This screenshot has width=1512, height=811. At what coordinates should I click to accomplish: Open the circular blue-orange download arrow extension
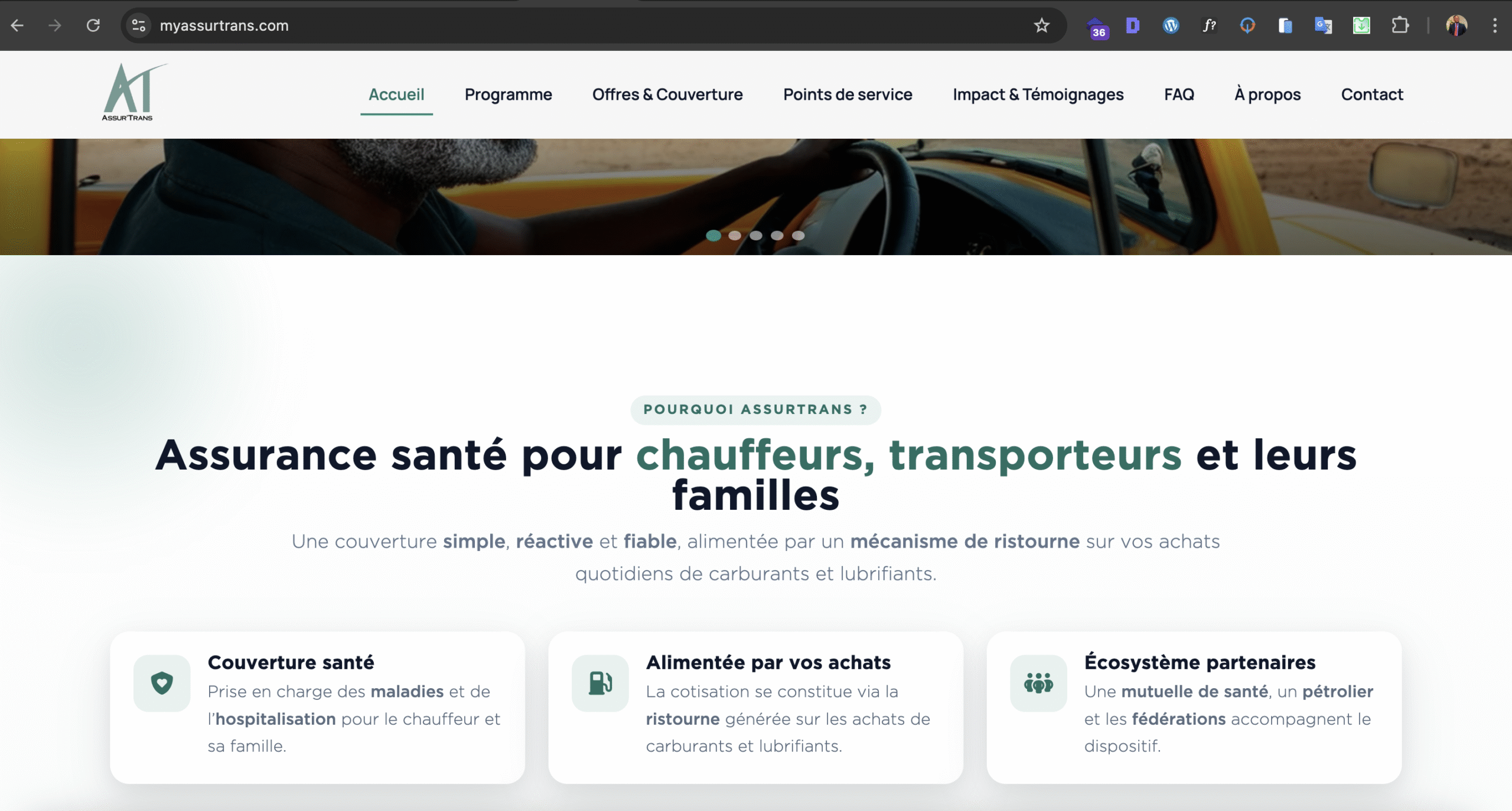point(1247,25)
